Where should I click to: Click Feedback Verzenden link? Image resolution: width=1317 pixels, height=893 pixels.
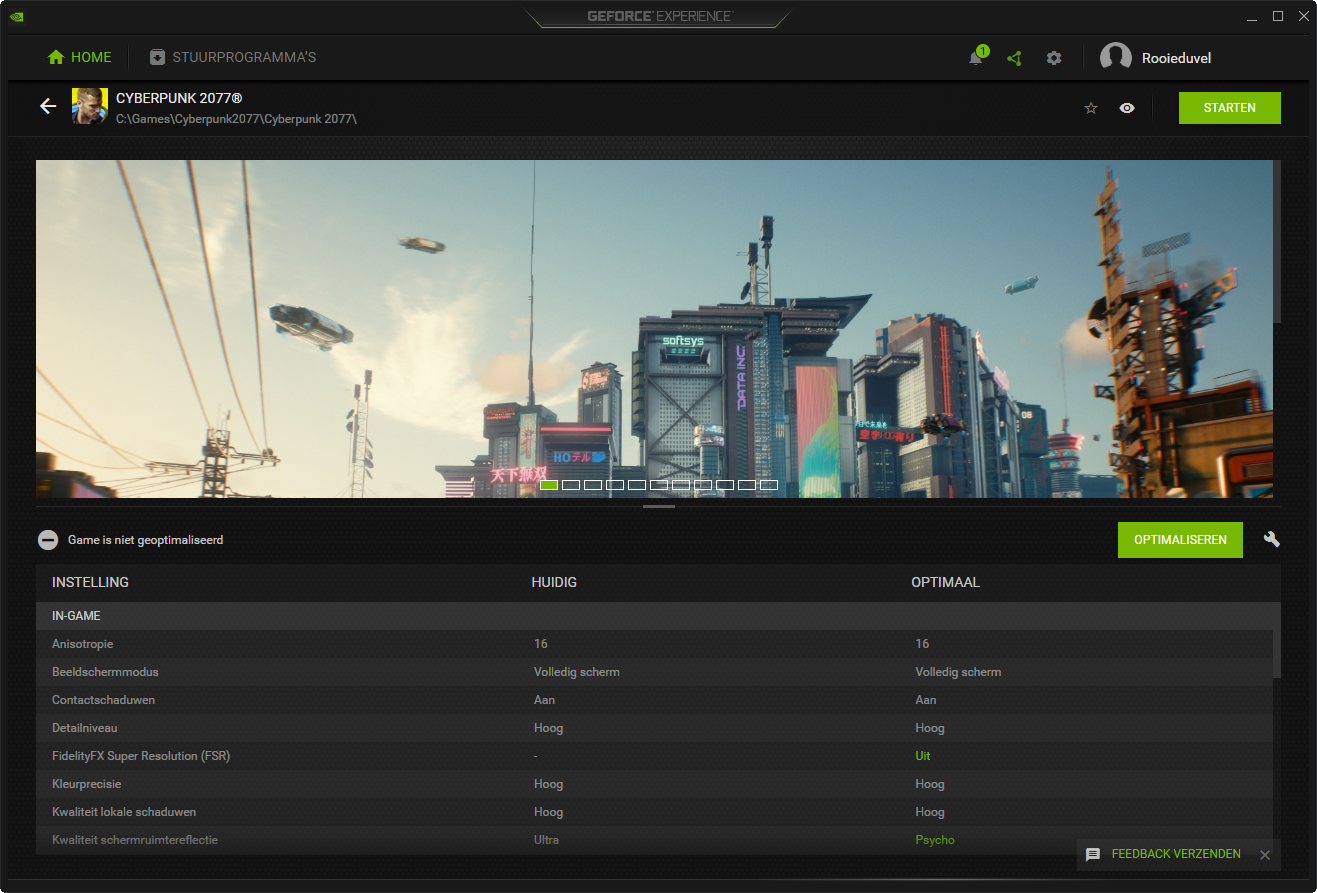pyautogui.click(x=1175, y=854)
